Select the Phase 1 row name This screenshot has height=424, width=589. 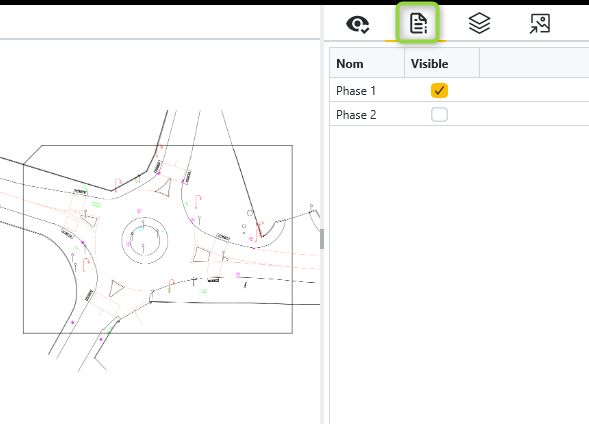pos(356,91)
